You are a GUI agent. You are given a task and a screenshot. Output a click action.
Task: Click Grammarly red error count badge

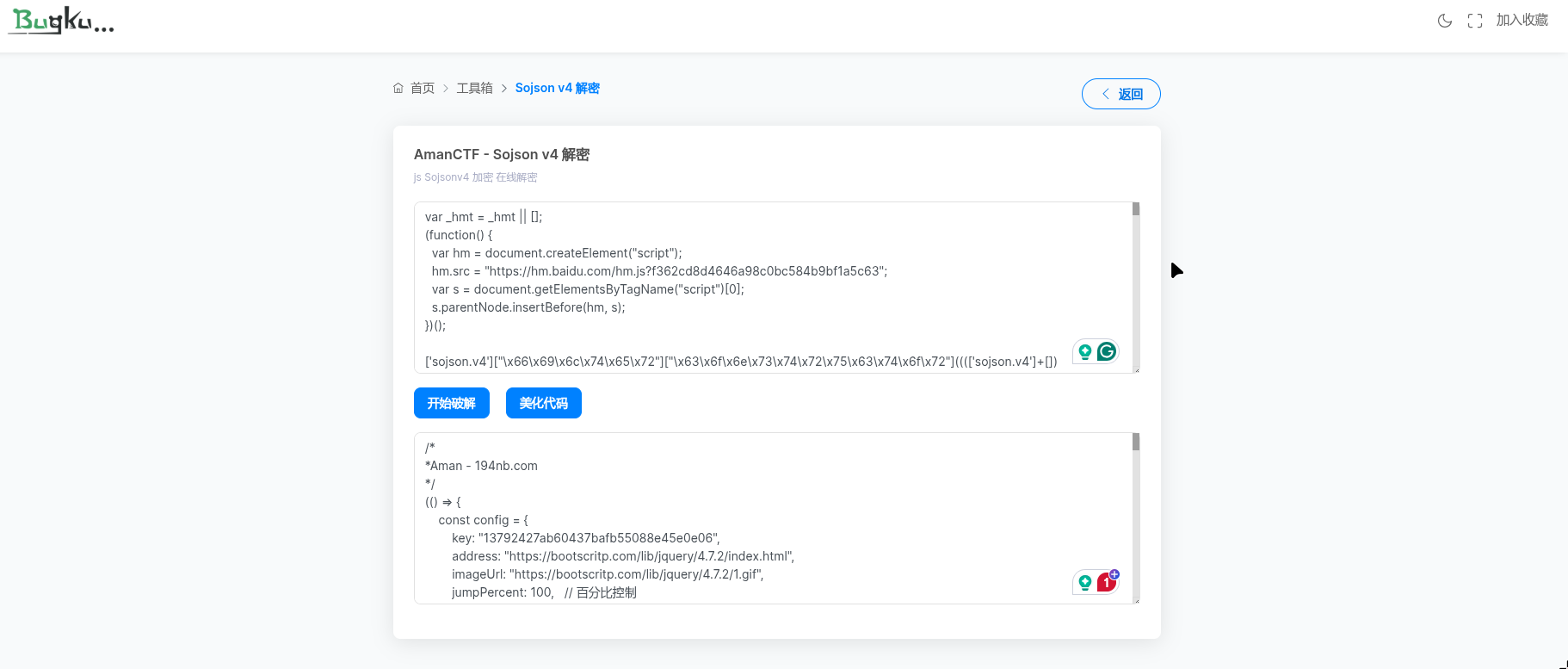point(1107,582)
